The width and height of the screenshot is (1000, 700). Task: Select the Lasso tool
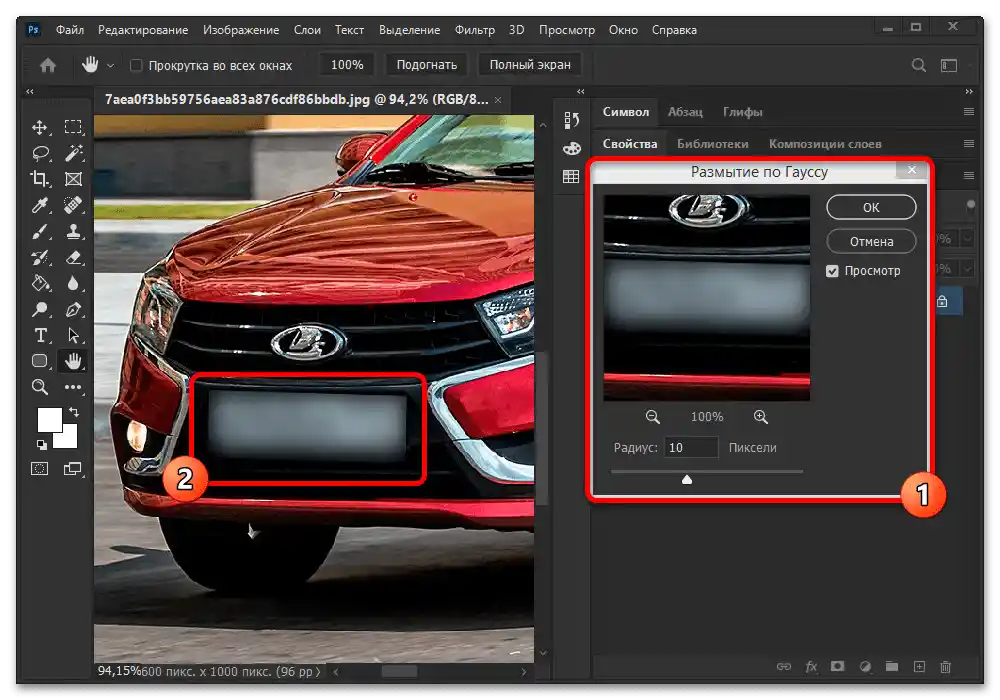coord(41,153)
